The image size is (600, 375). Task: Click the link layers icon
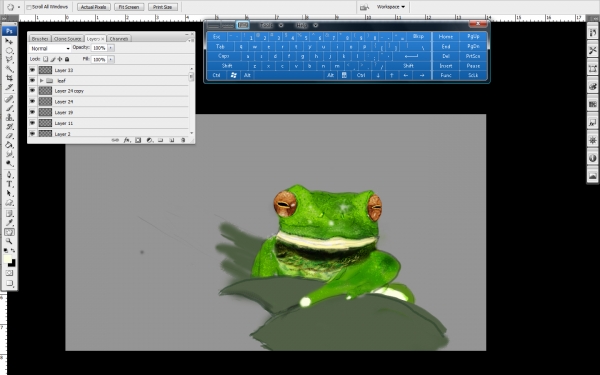[115, 140]
